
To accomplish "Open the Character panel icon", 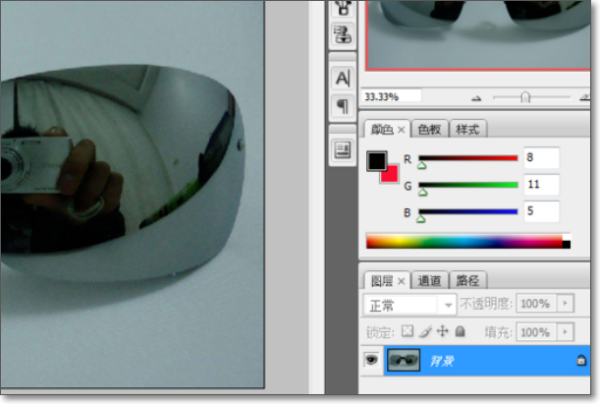I will coord(341,77).
